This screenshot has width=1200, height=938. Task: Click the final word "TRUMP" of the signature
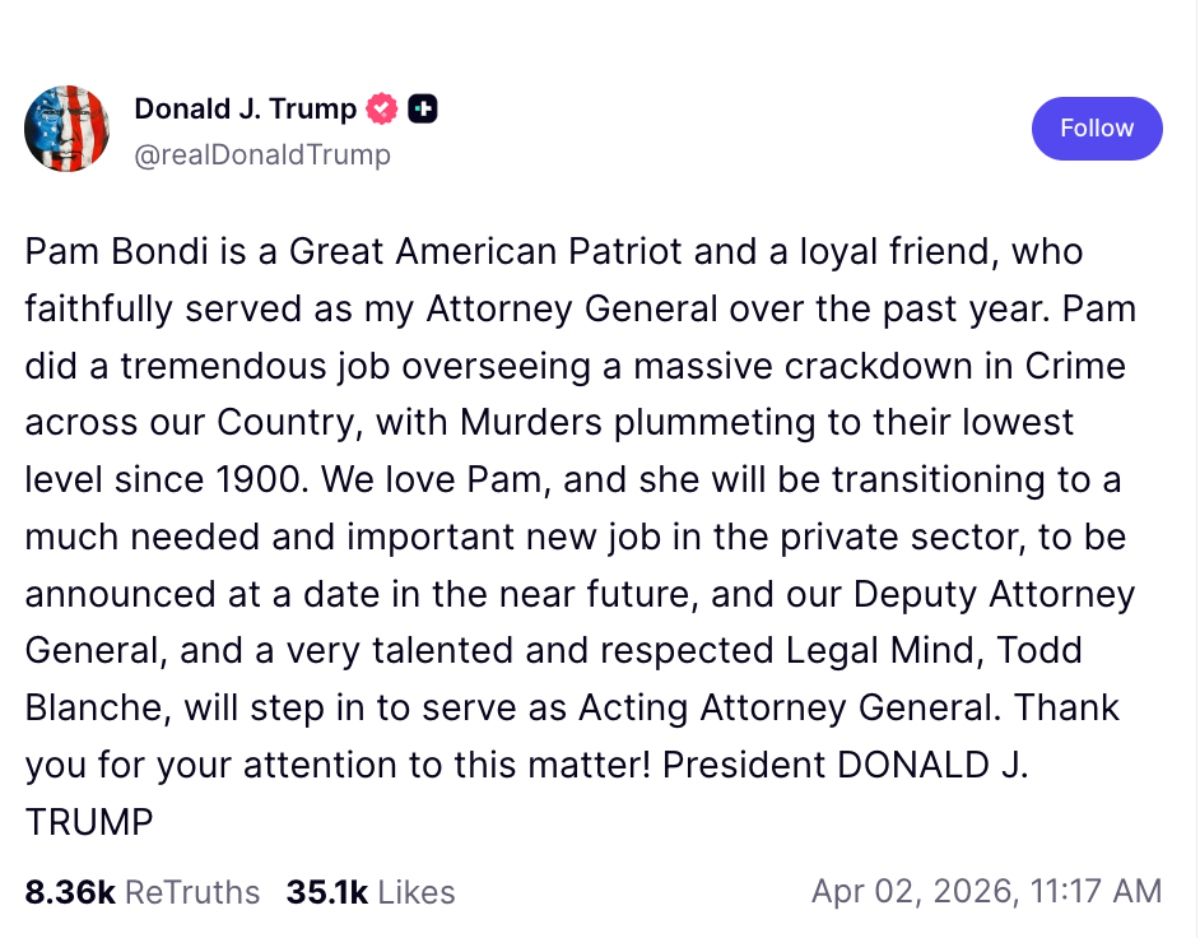click(x=89, y=822)
